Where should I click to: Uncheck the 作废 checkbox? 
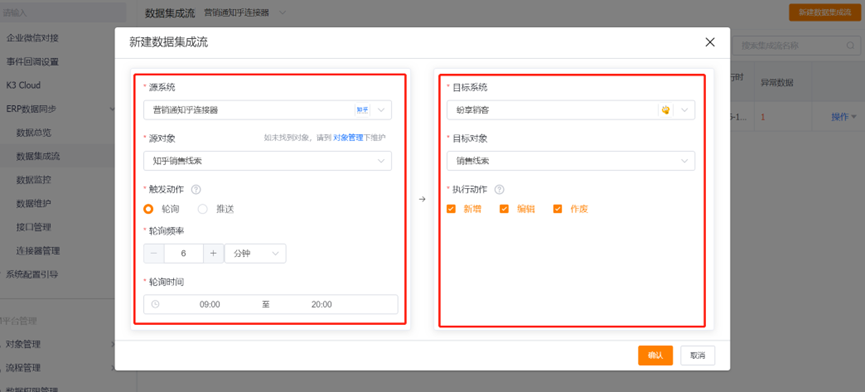point(558,209)
